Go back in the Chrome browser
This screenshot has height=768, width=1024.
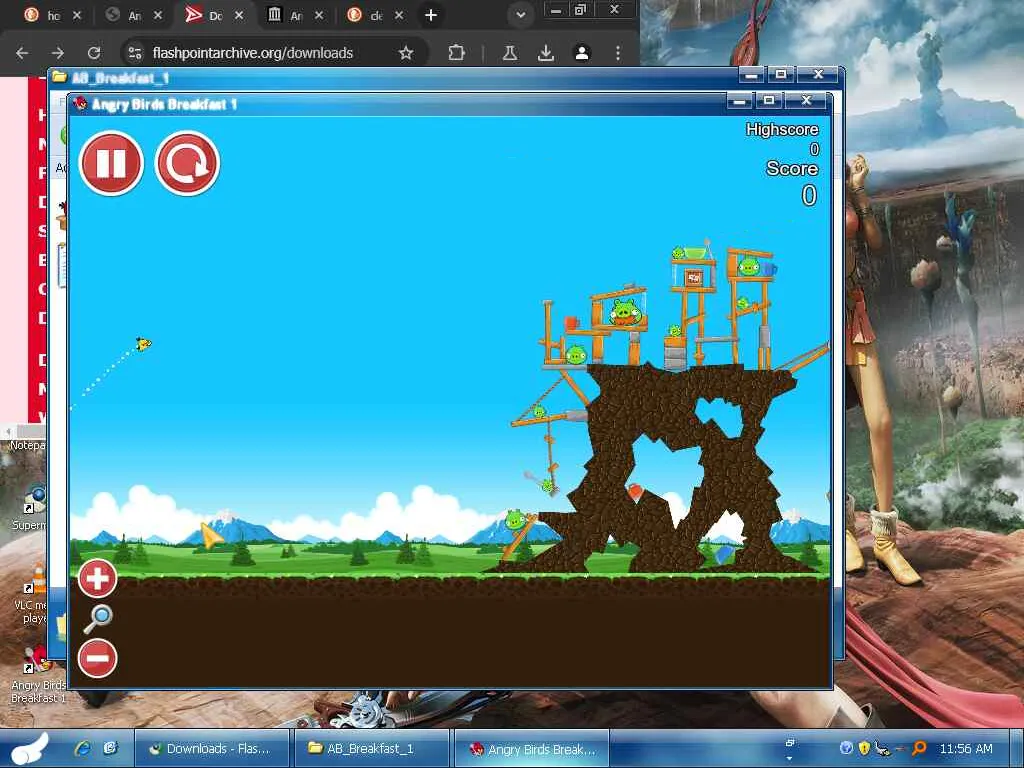point(22,53)
